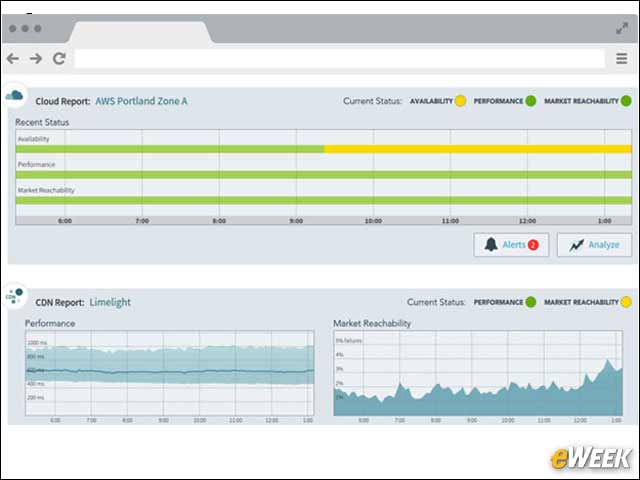The width and height of the screenshot is (640, 480).
Task: Click the yellow segment of Availability bar
Action: [478, 149]
